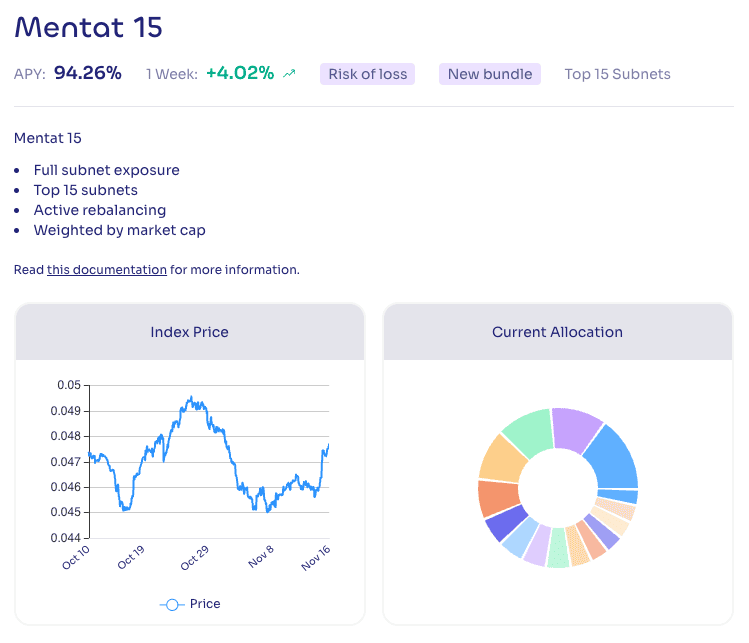Toggle the Price series legend marker

172,604
